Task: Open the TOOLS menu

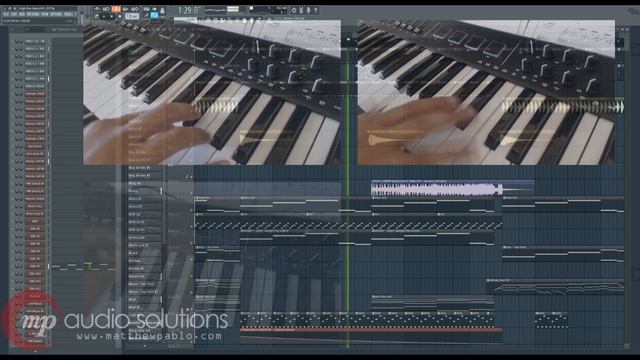Action: pyautogui.click(x=69, y=14)
